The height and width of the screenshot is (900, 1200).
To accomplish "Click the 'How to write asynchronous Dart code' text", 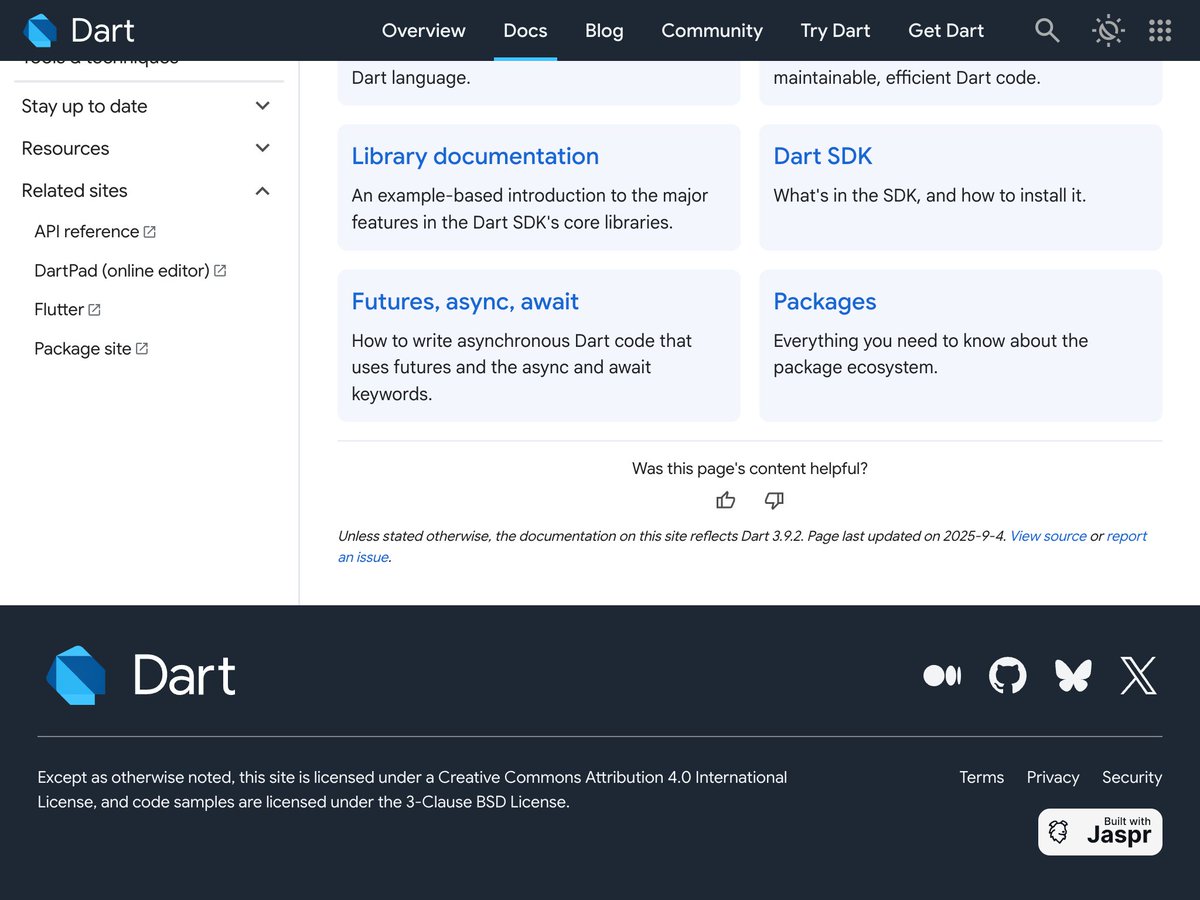I will click(x=522, y=367).
